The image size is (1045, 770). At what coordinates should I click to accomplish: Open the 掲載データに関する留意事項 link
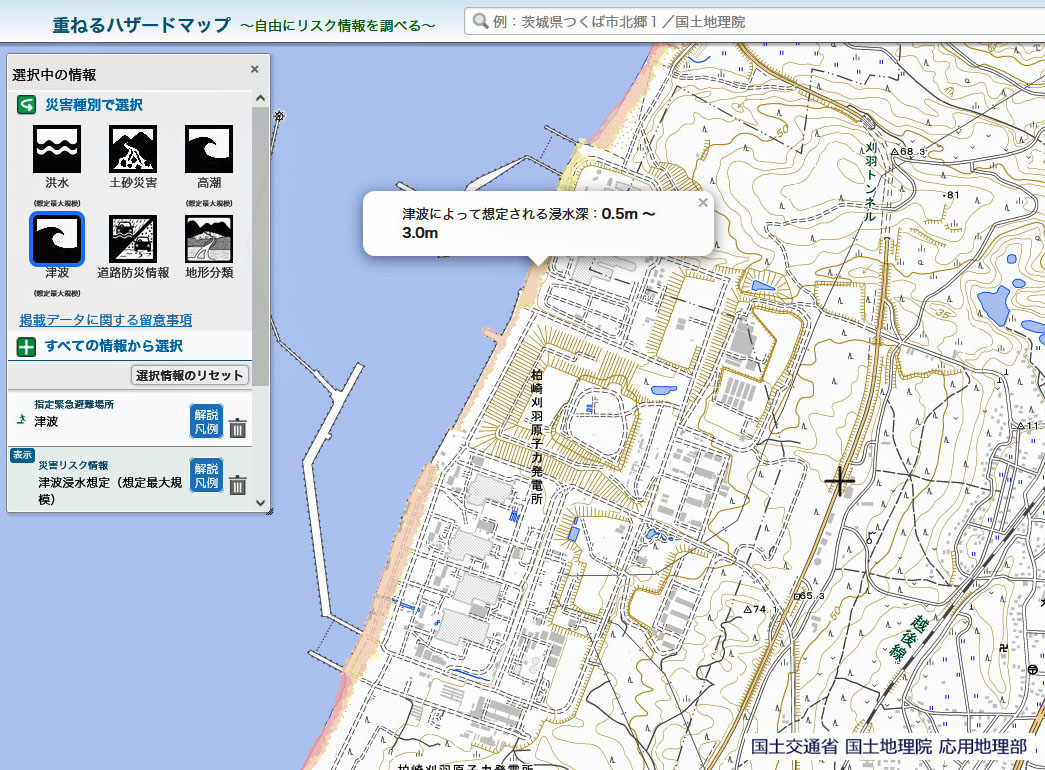pyautogui.click(x=106, y=320)
